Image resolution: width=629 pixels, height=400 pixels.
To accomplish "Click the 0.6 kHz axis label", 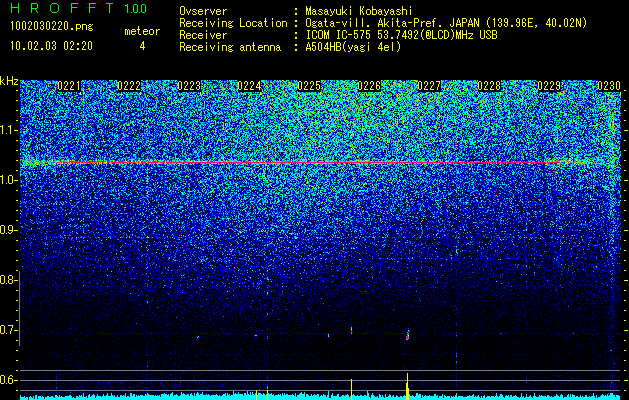I will pyautogui.click(x=7, y=380).
